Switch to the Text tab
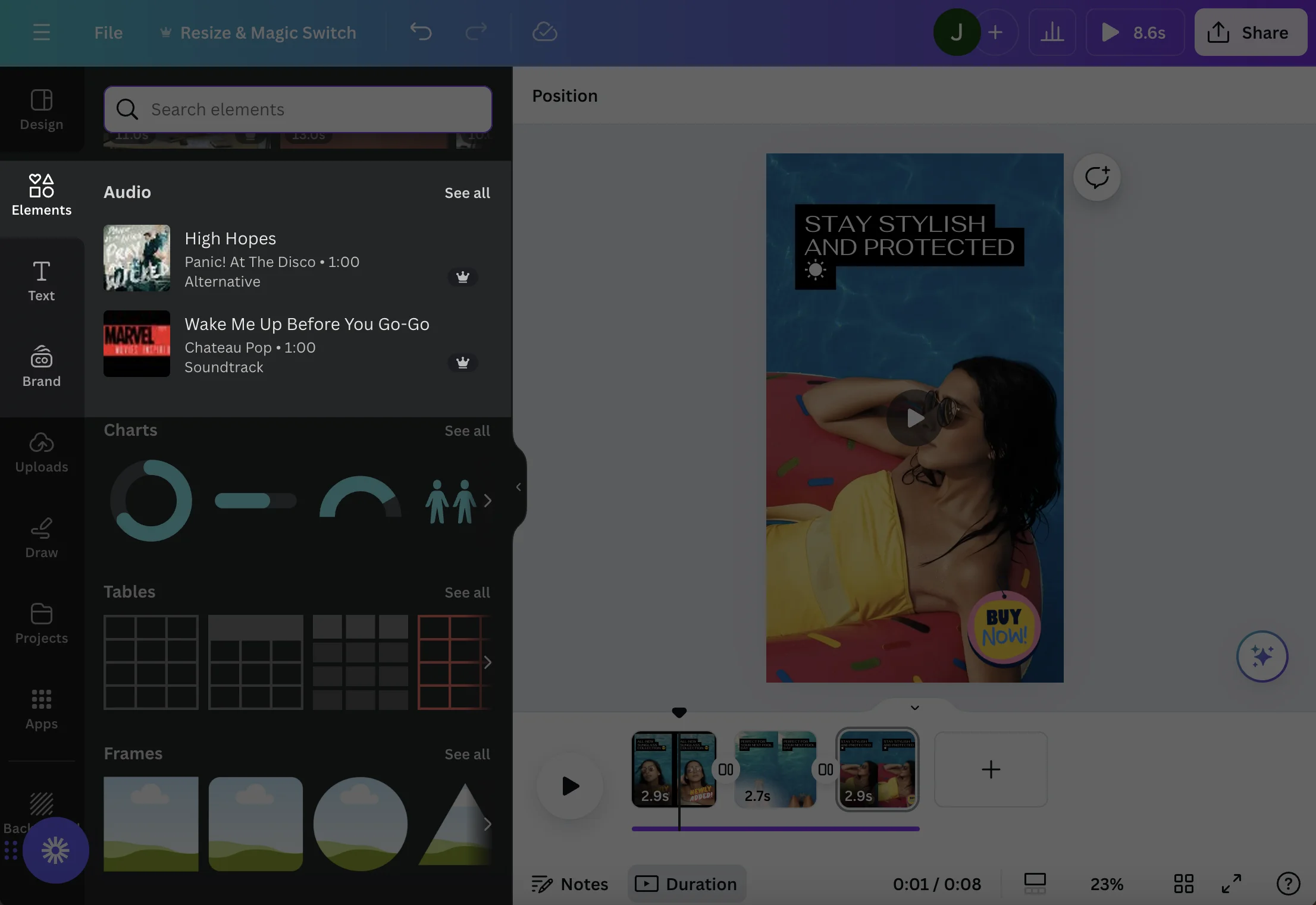Image resolution: width=1316 pixels, height=905 pixels. pyautogui.click(x=42, y=281)
